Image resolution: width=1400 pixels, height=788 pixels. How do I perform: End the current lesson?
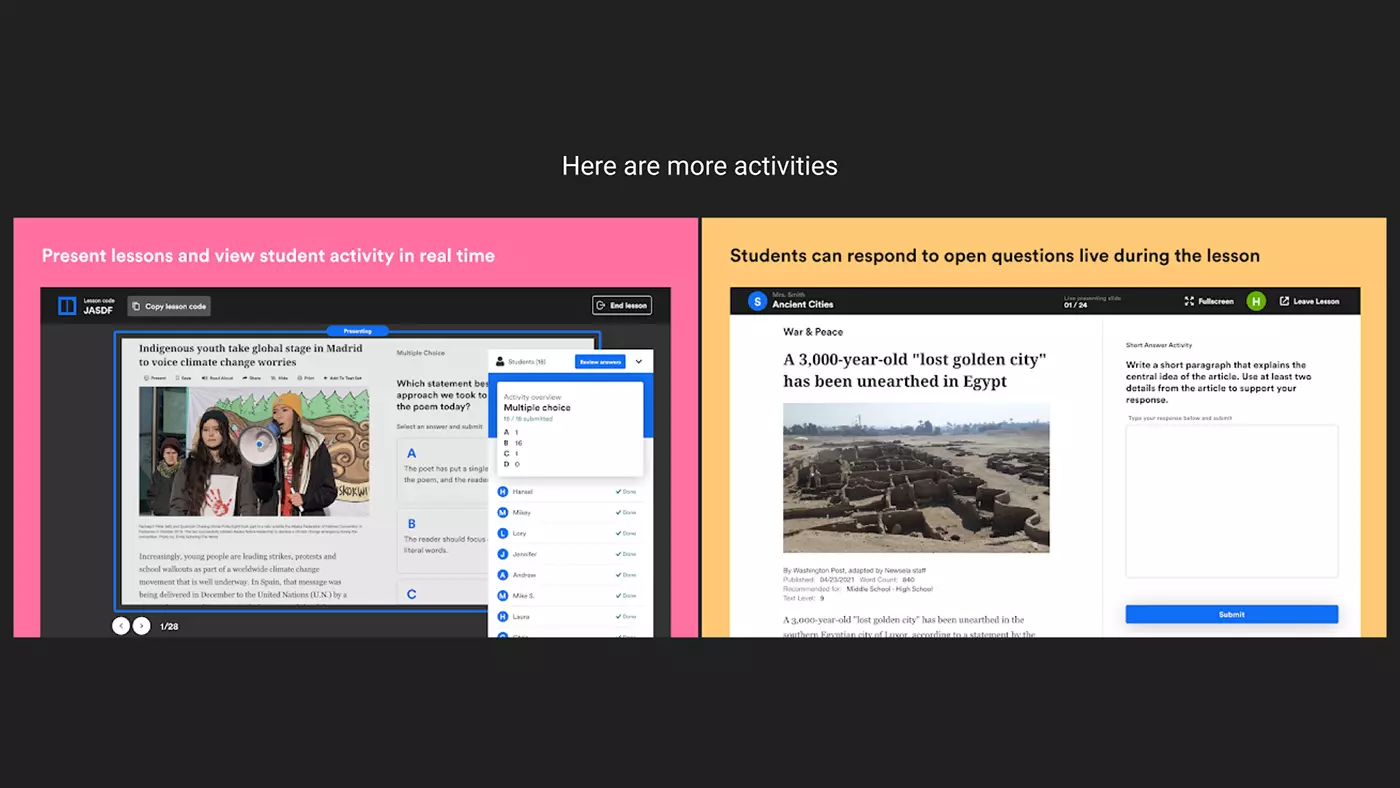pos(621,306)
